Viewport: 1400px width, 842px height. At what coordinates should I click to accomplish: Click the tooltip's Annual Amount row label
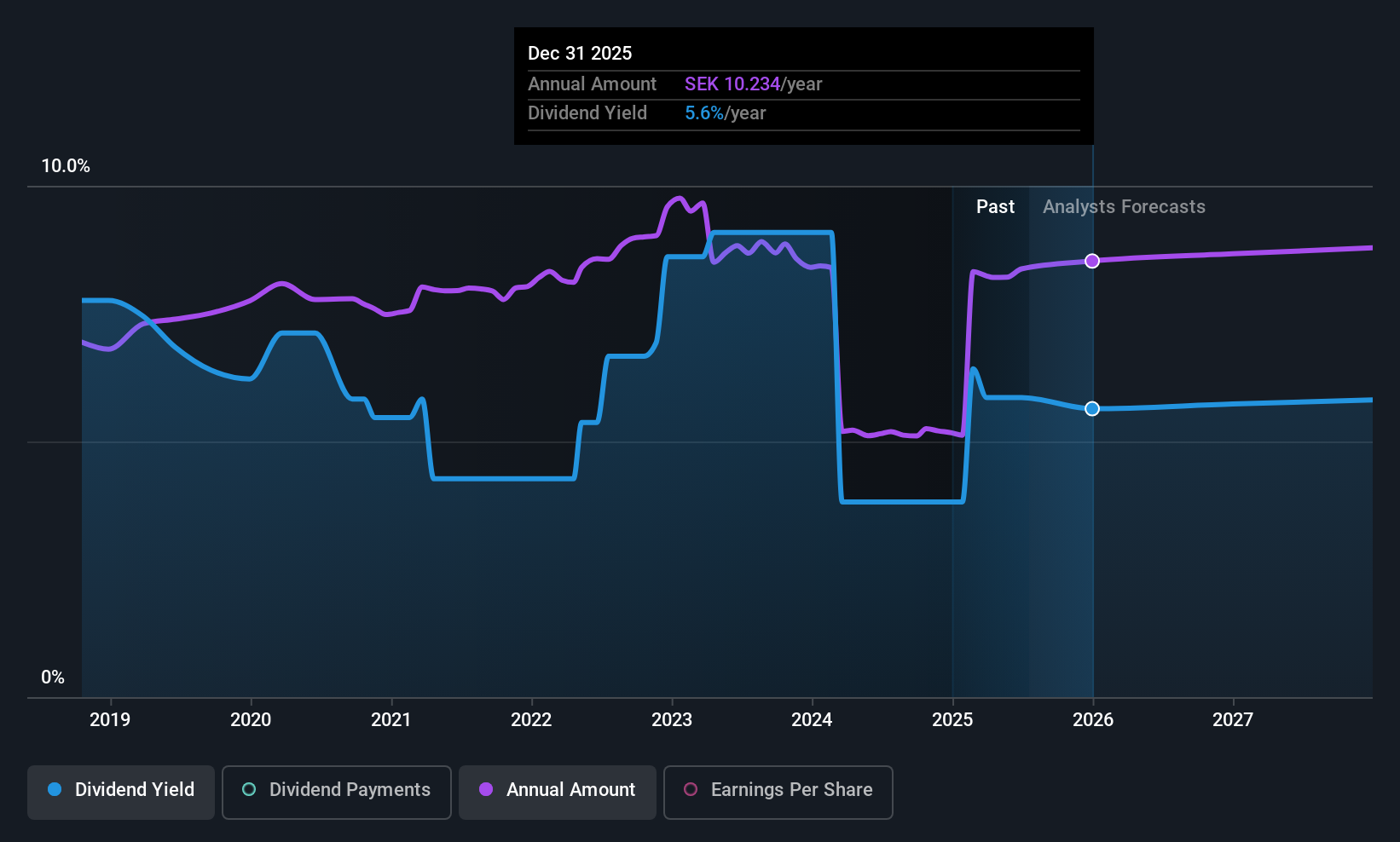(592, 84)
